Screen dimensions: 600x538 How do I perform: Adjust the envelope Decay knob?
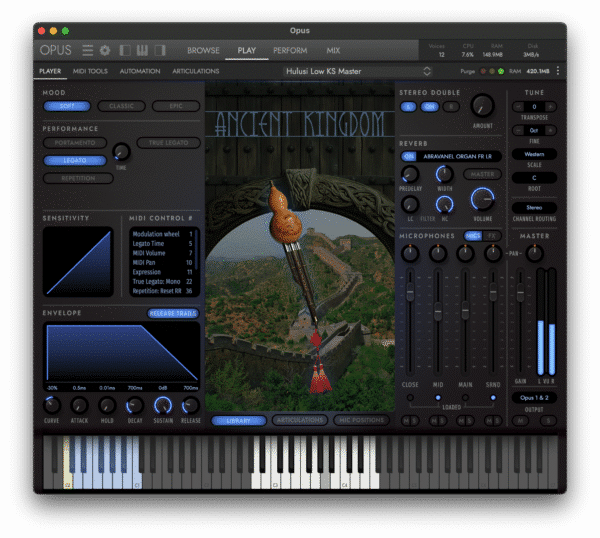[x=135, y=406]
